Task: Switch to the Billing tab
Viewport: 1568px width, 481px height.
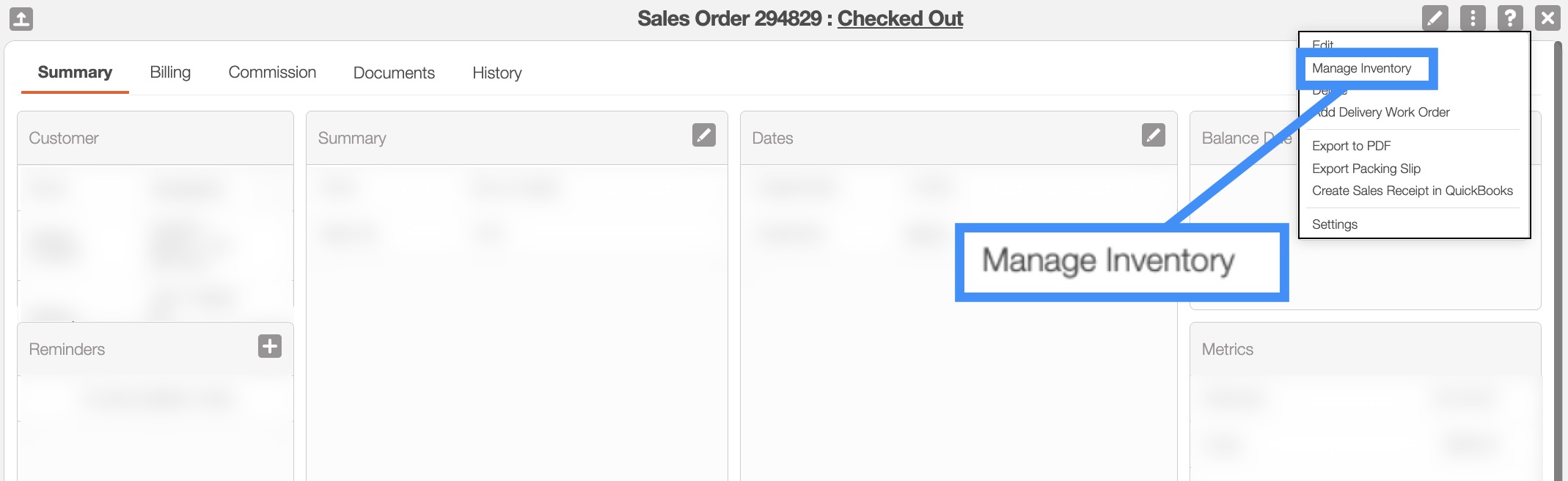Action: pyautogui.click(x=170, y=73)
